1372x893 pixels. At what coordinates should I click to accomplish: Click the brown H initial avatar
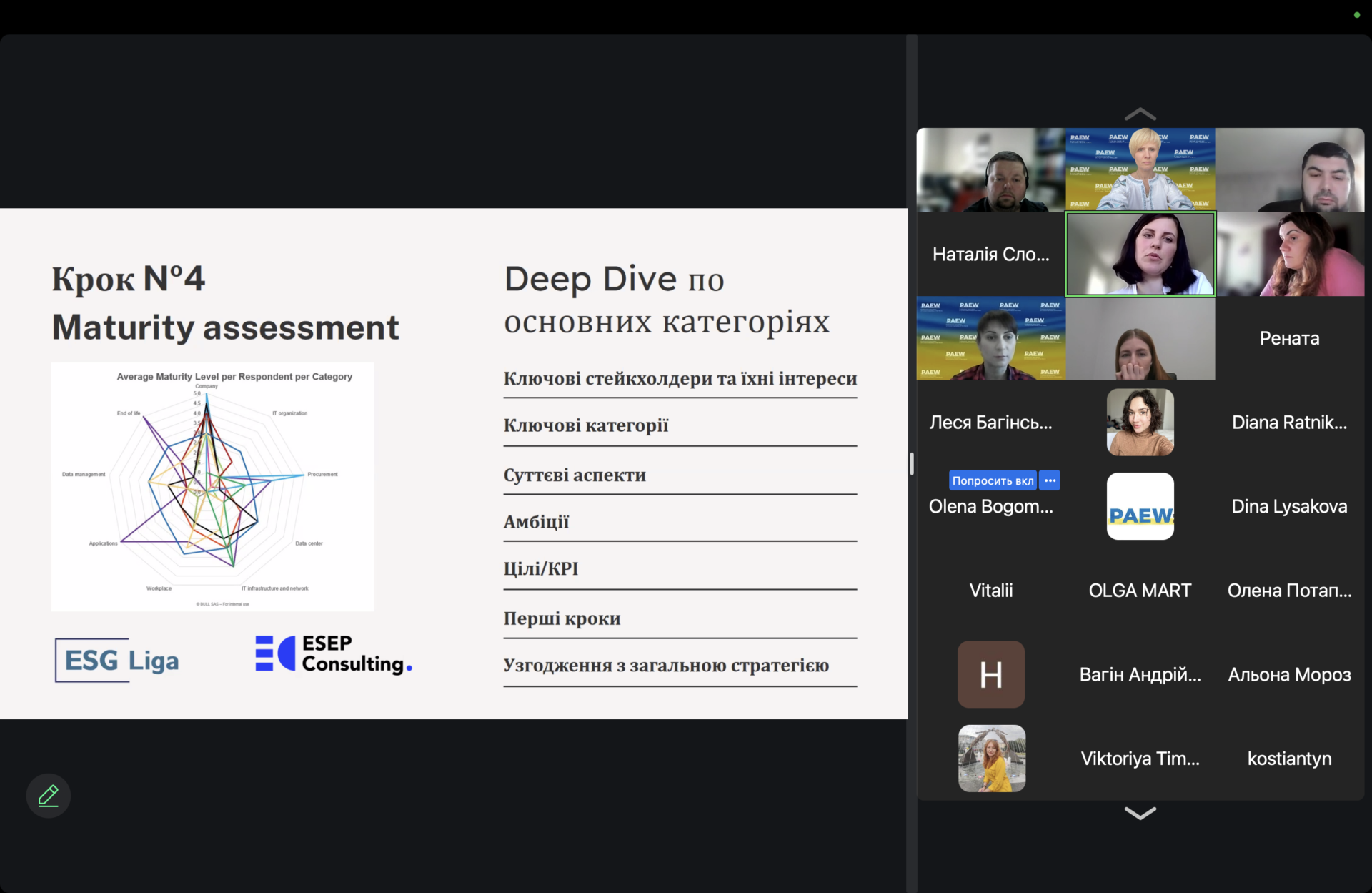pyautogui.click(x=990, y=674)
